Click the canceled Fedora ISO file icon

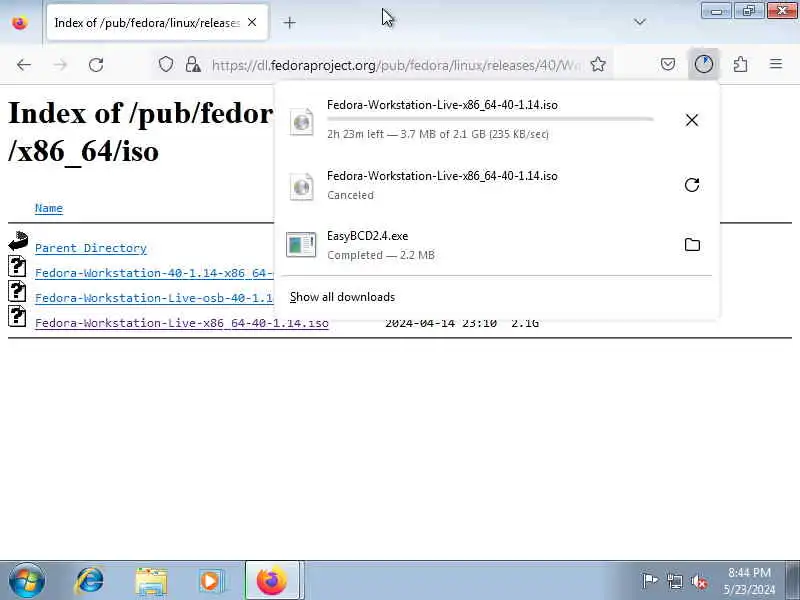click(302, 186)
